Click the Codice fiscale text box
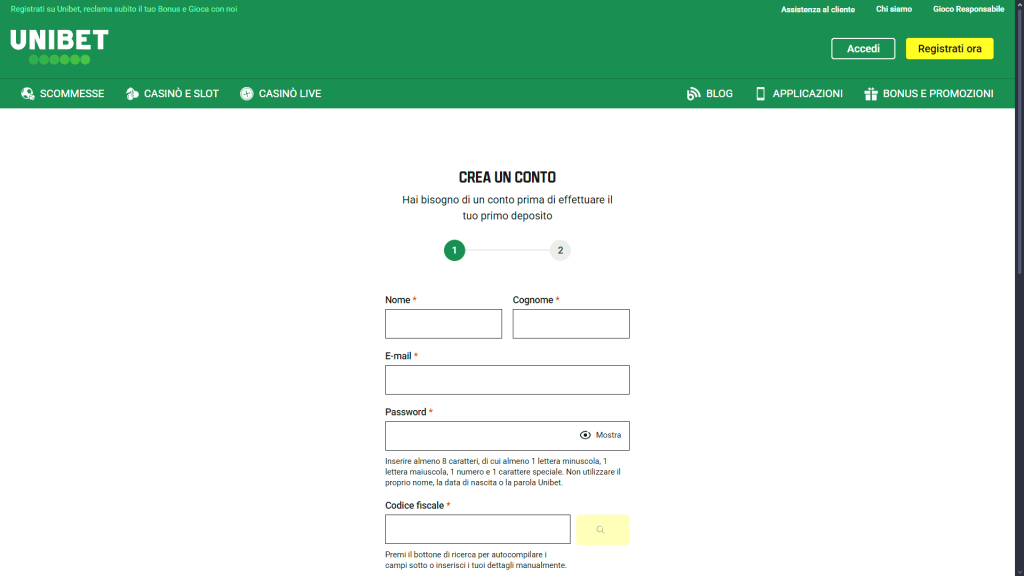1024x576 pixels. 477,529
